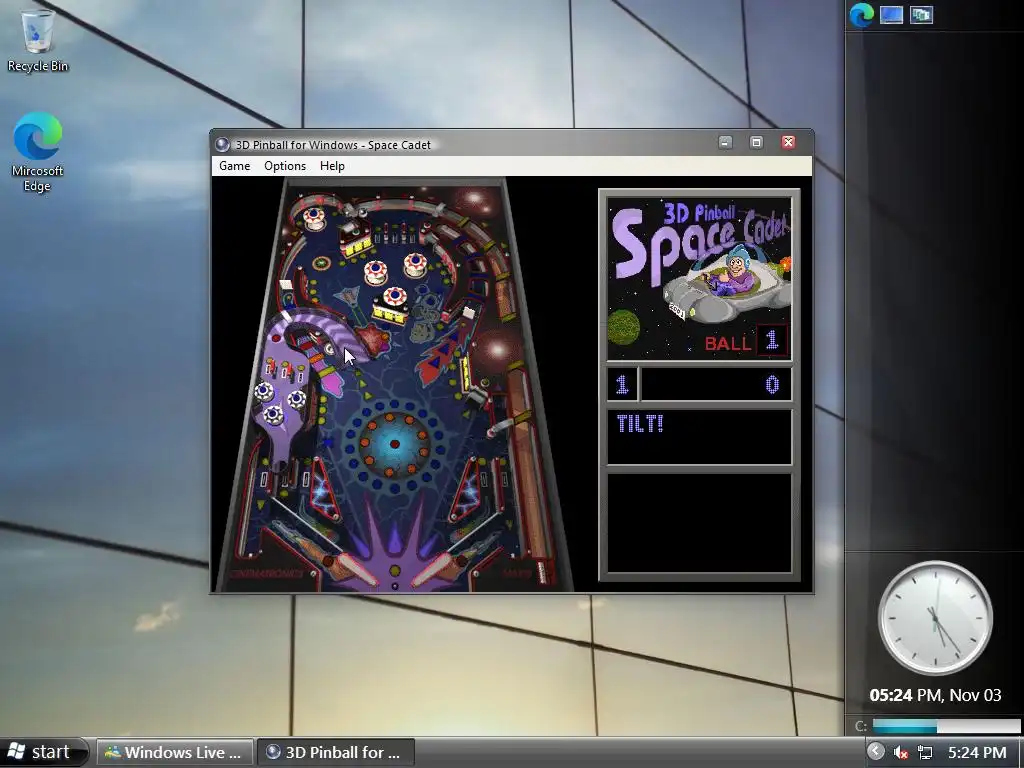Click the player number 1 box
The image size is (1024, 768).
622,384
